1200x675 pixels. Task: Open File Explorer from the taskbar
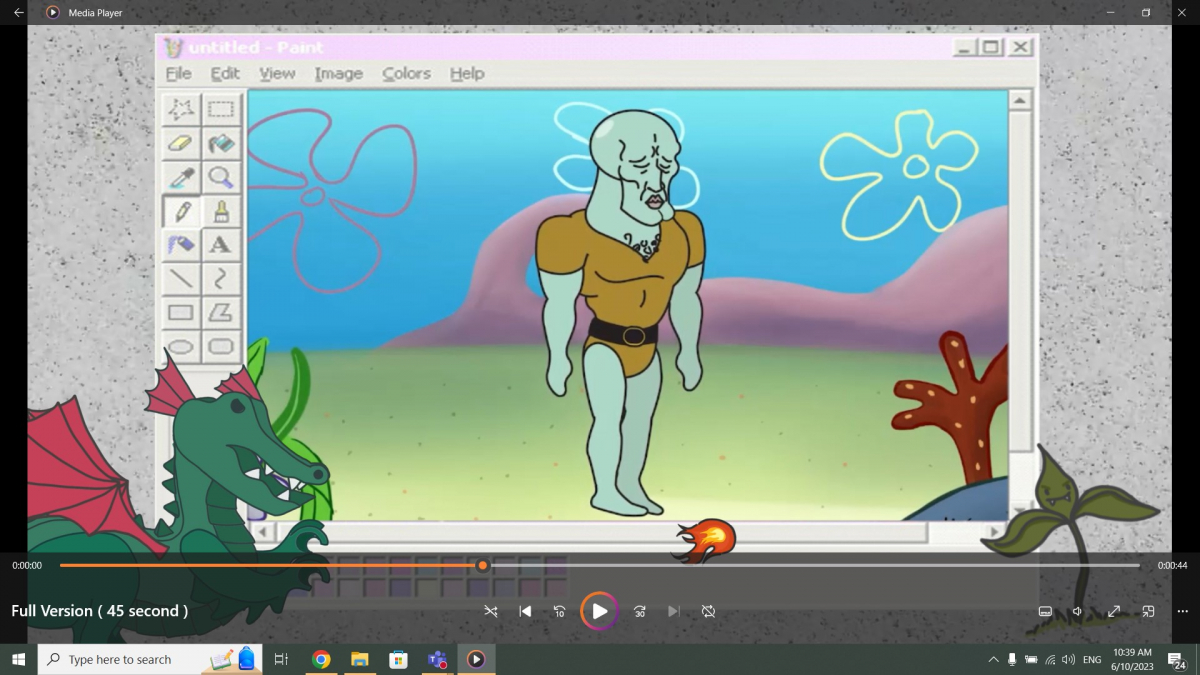pyautogui.click(x=360, y=659)
